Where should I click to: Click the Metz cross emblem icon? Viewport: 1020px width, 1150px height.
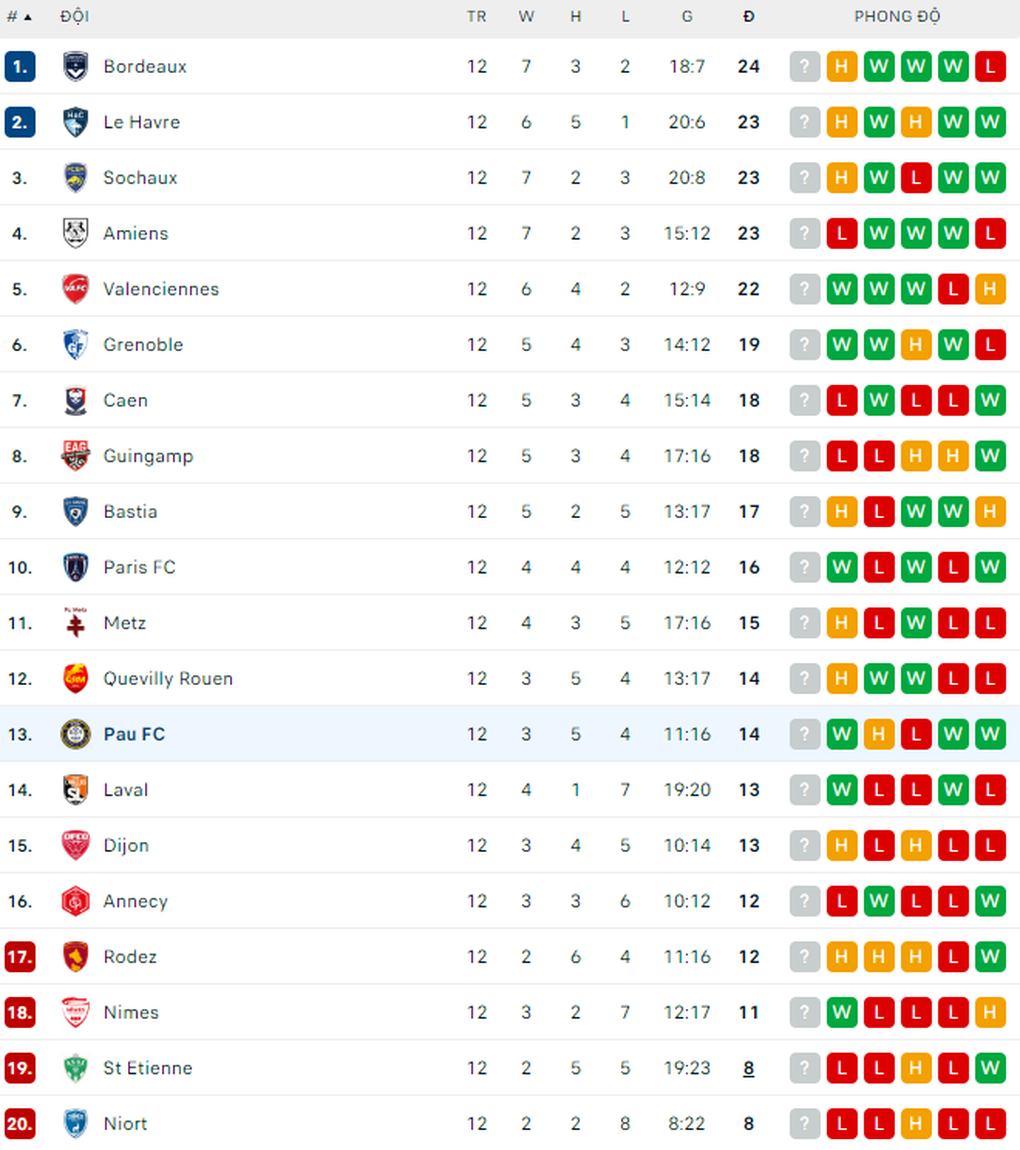pyautogui.click(x=75, y=623)
